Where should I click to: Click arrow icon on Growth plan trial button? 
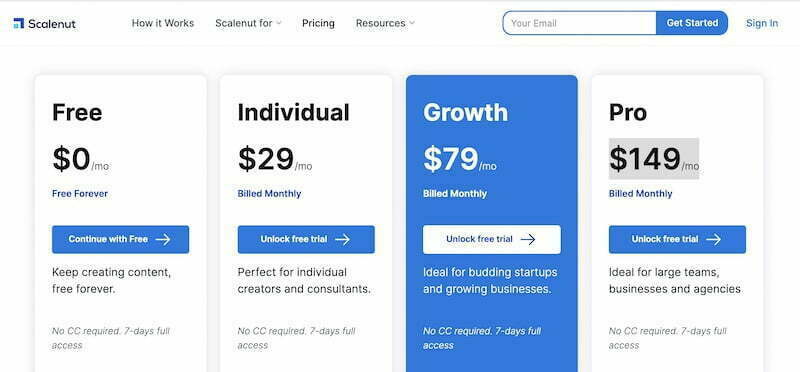pyautogui.click(x=528, y=239)
